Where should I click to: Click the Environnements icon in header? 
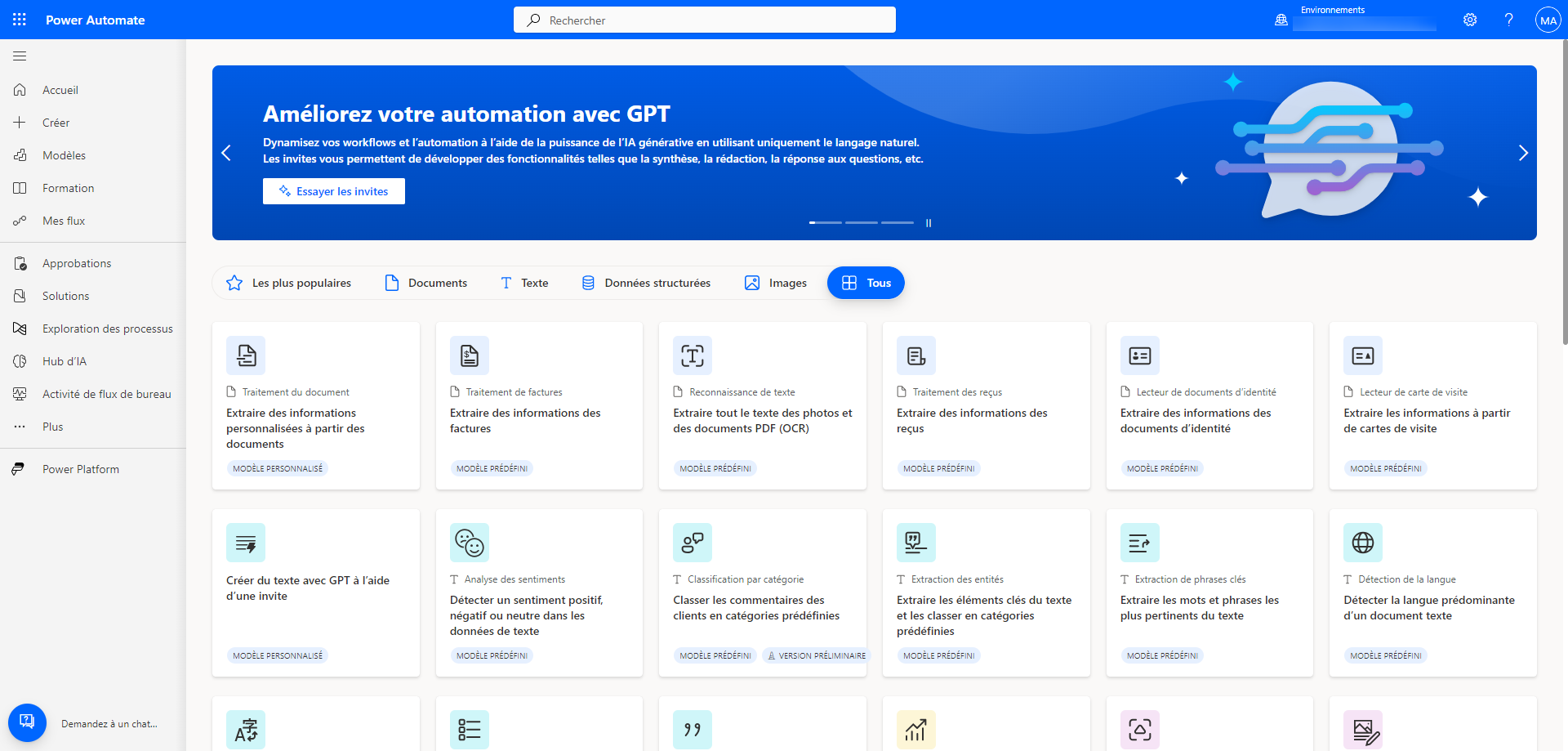[1281, 20]
